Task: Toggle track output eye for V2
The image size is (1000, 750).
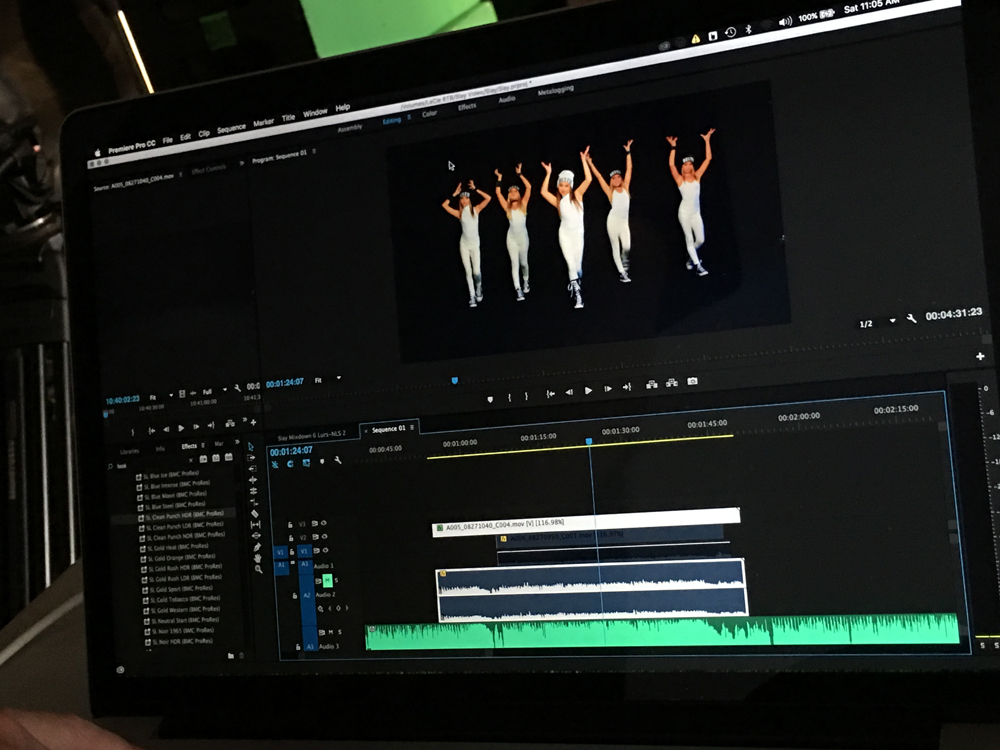Action: point(324,536)
